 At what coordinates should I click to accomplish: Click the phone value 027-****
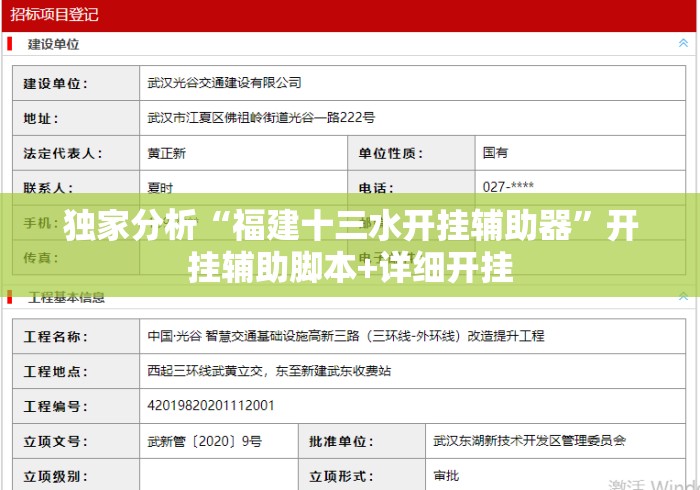pyautogui.click(x=508, y=187)
